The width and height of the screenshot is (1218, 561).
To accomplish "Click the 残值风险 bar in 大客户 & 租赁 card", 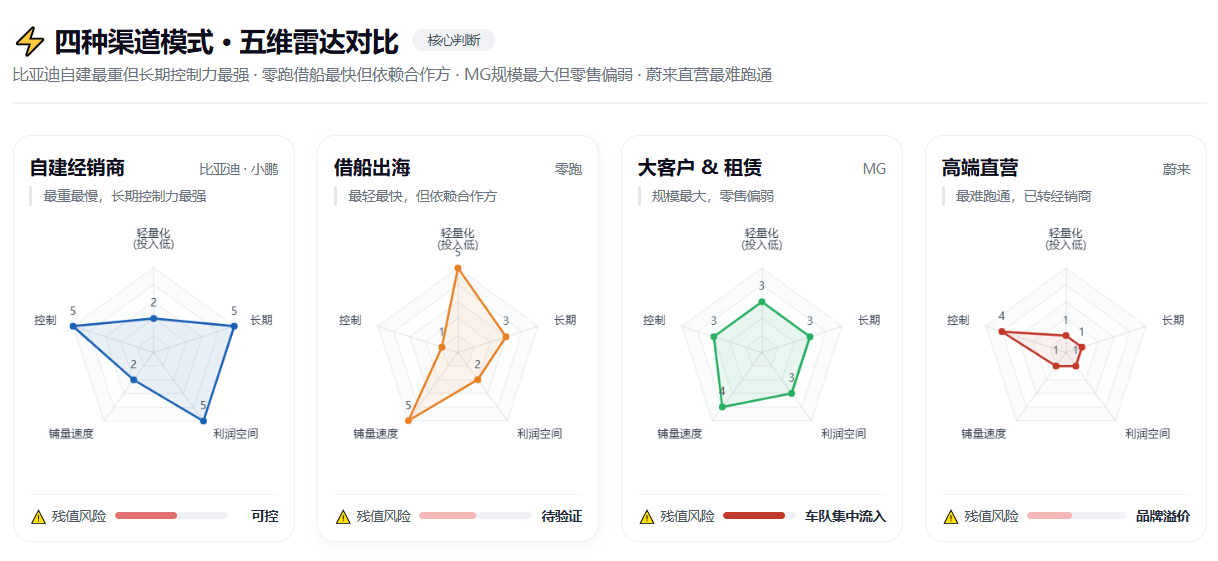I will 759,516.
